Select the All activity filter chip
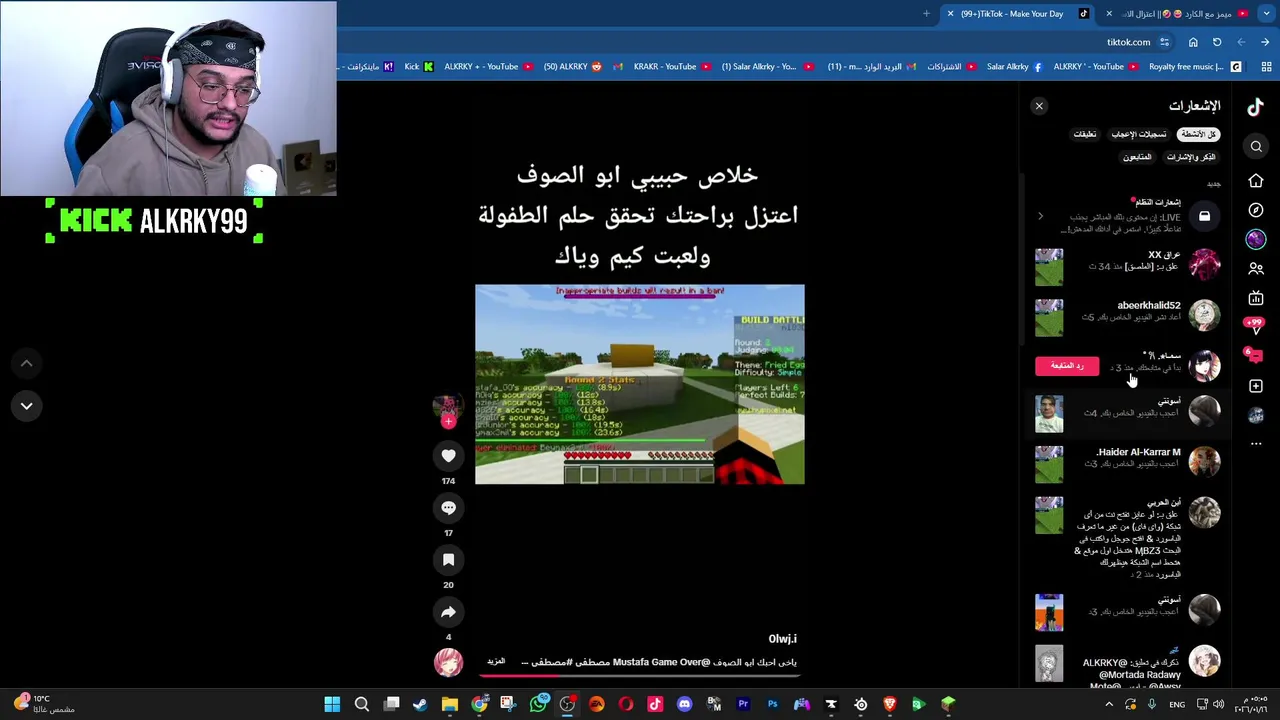Viewport: 1280px width, 720px height. click(x=1198, y=134)
